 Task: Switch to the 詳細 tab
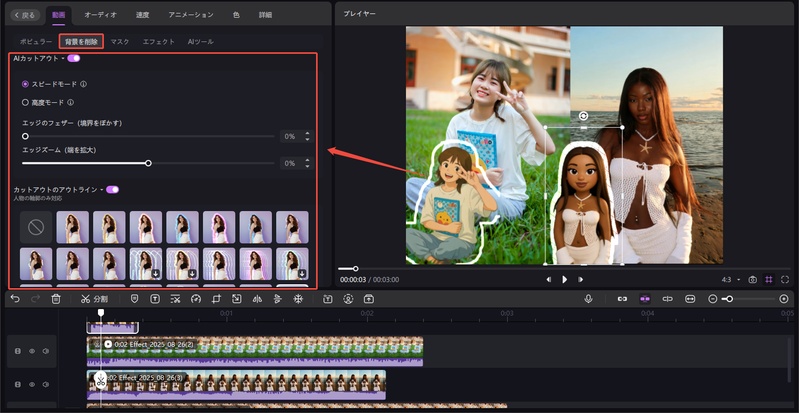[x=265, y=15]
